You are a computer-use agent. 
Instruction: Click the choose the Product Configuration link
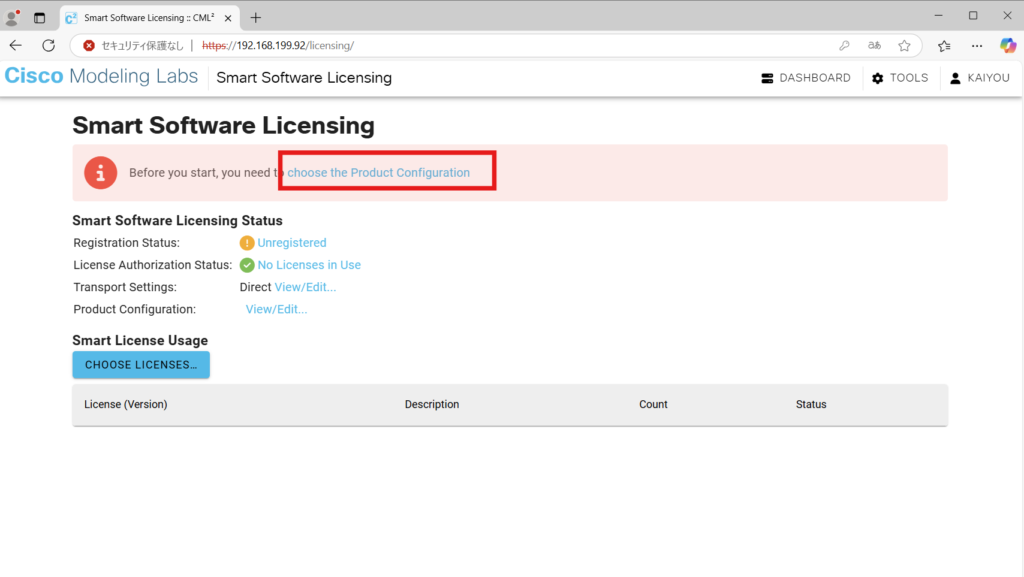click(x=378, y=173)
